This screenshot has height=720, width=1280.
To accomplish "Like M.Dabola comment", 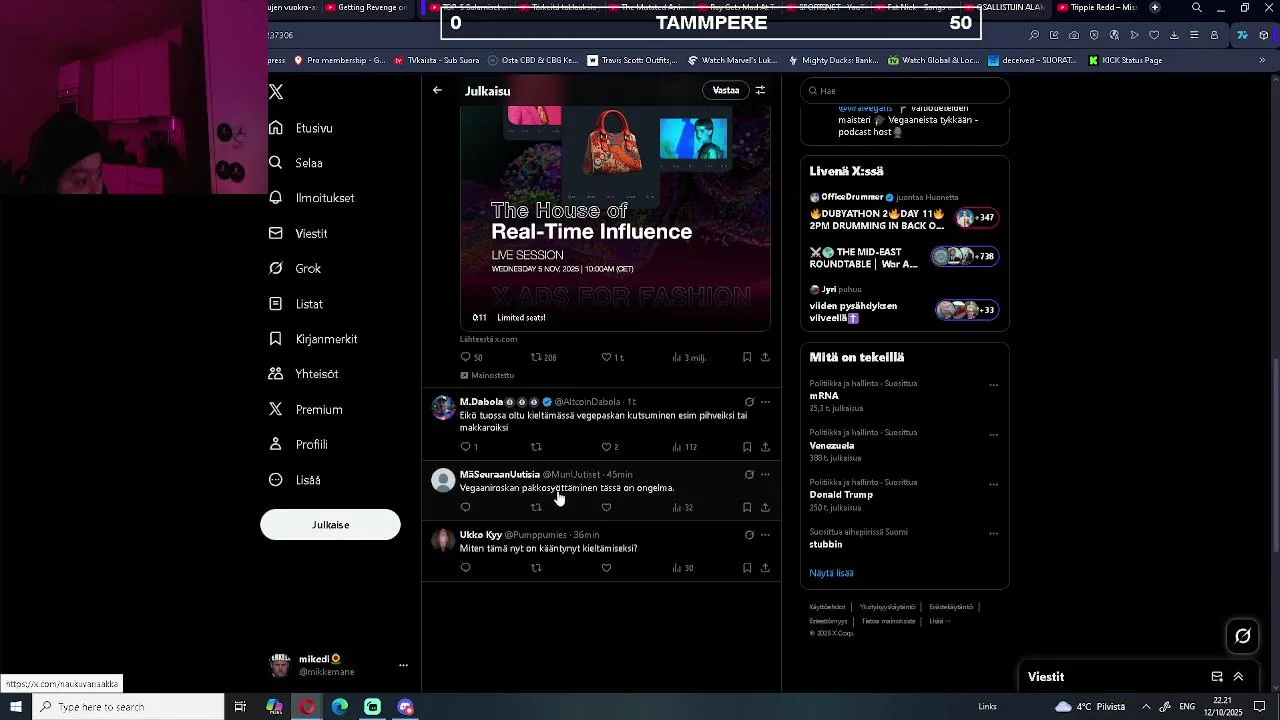I will pos(610,447).
